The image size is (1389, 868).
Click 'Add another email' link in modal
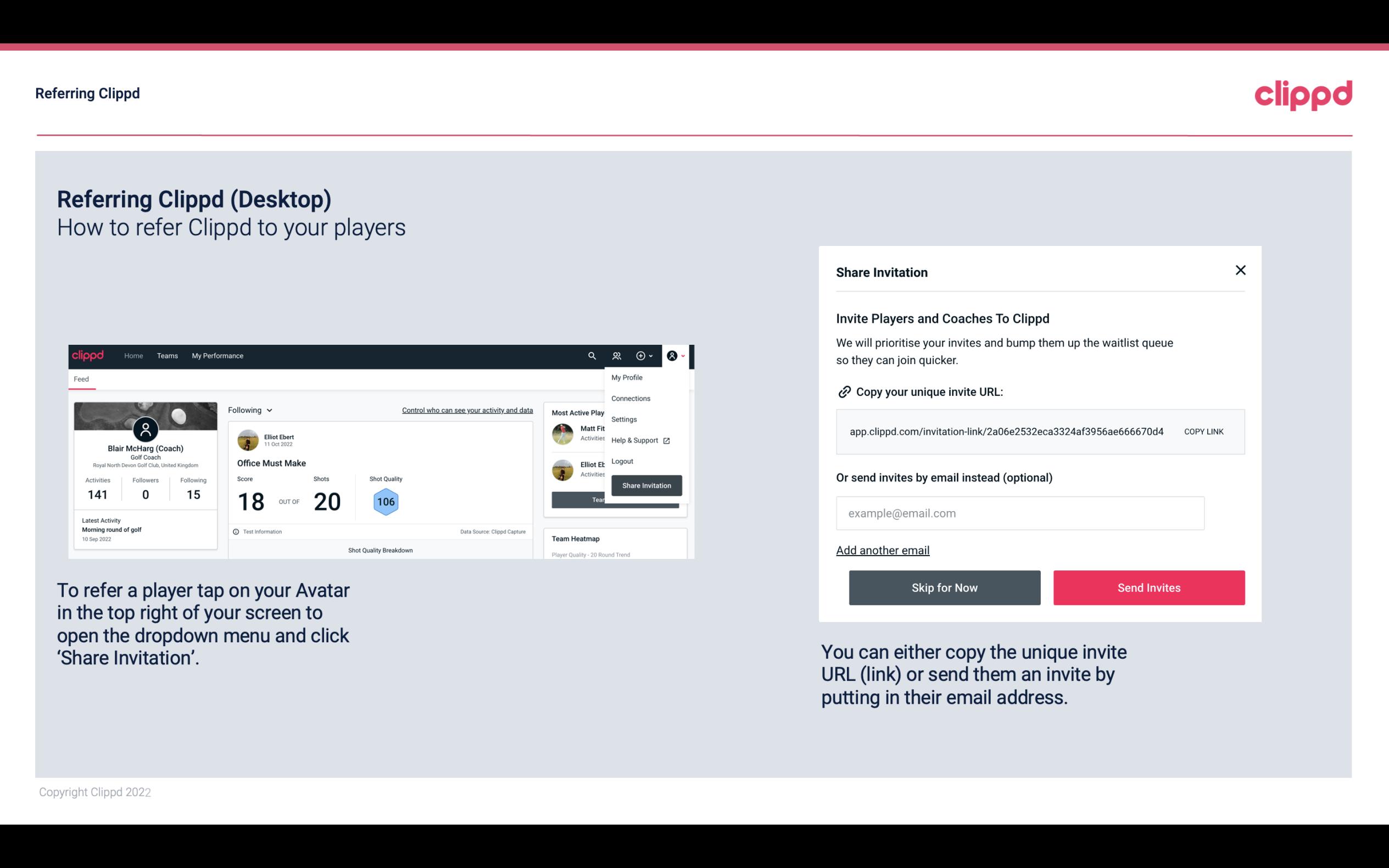point(882,550)
